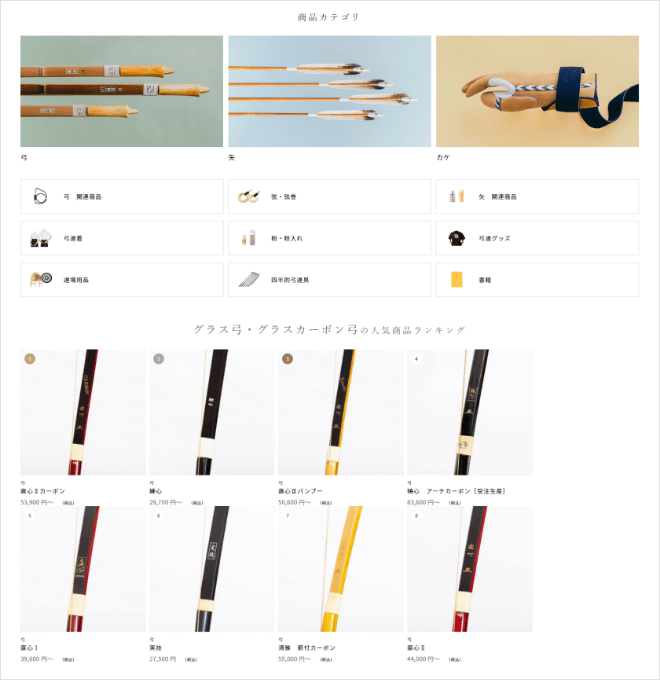Open the アーチカーボン [受注生産] product link

click(456, 491)
